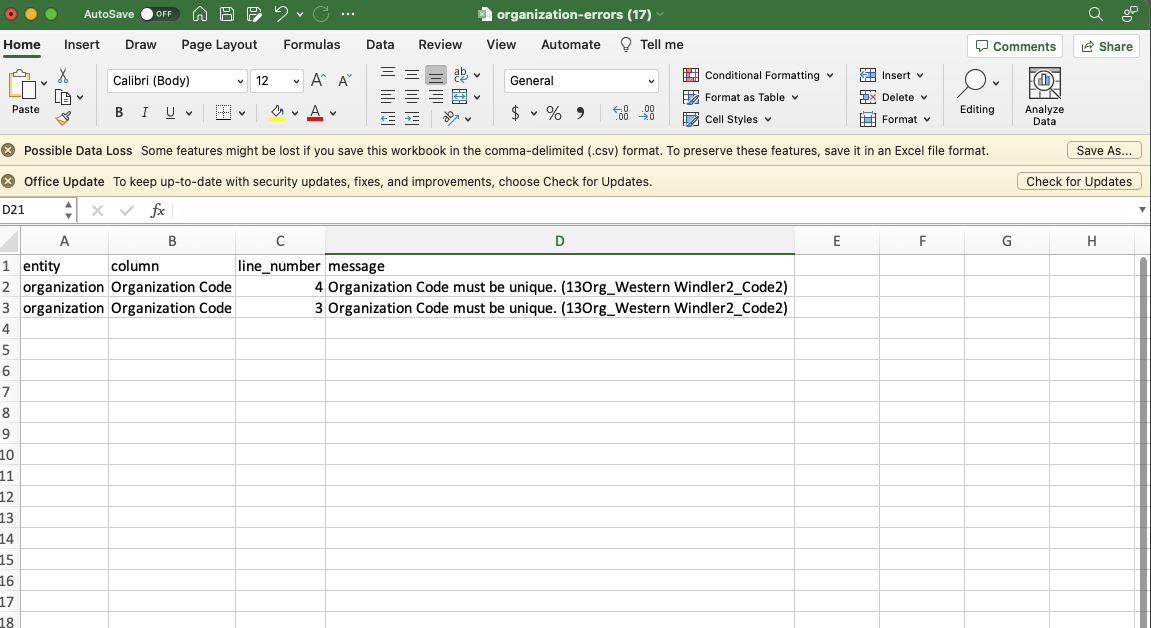Toggle Align Left

point(388,96)
